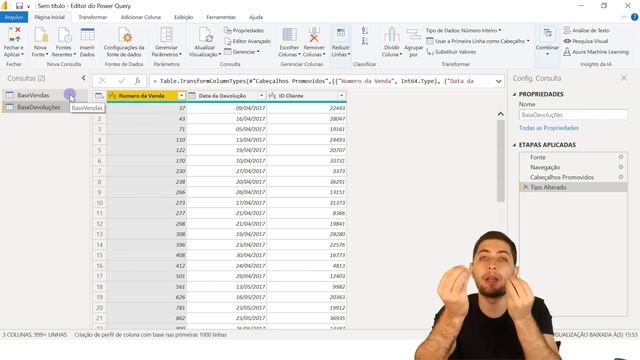Open Cabeçalhos Promovidos step settings gear
Viewport: 640px width, 360px height.
(621, 177)
